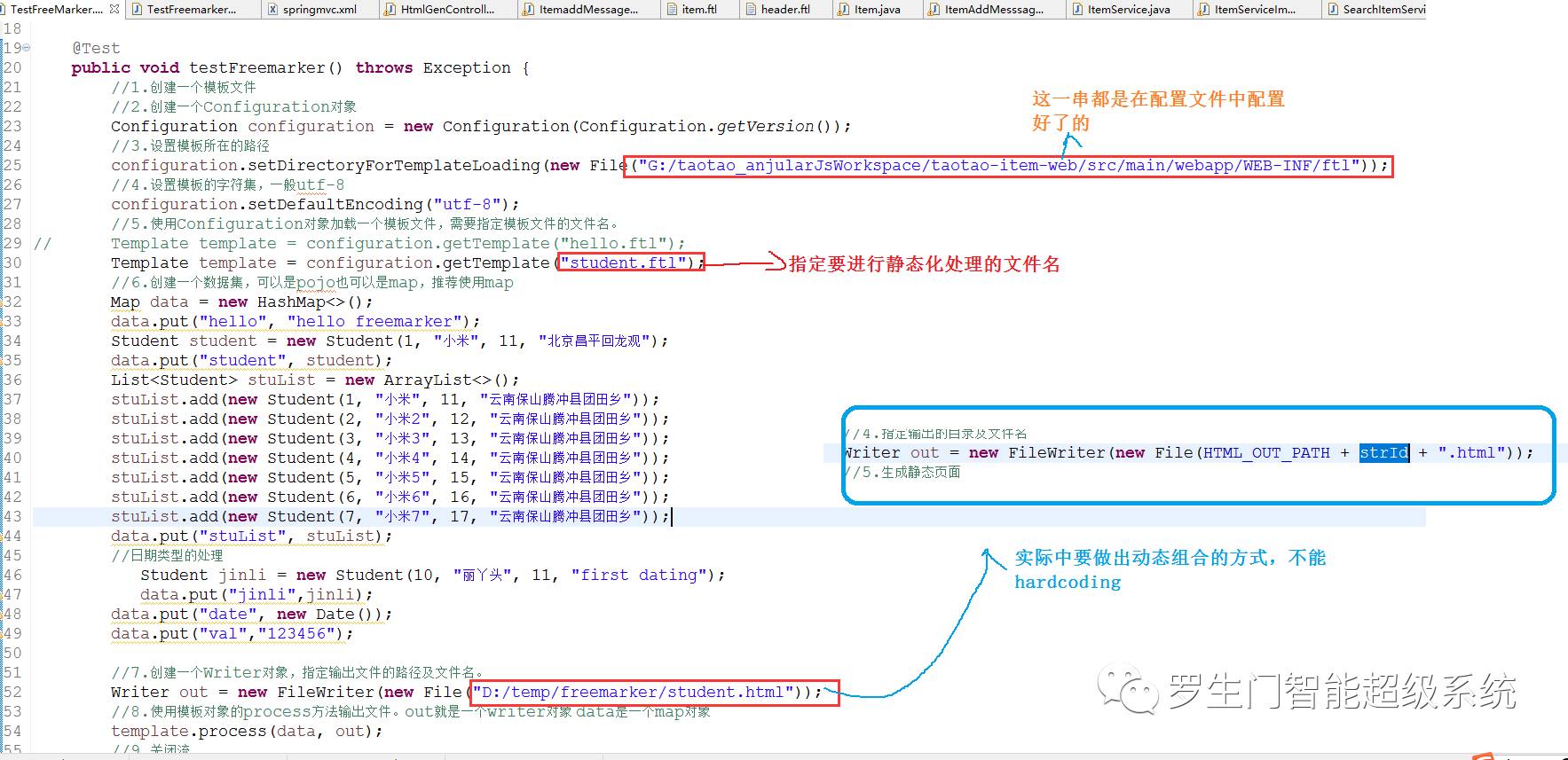Click the commented "hello.ftl" string on line 29

(x=614, y=243)
